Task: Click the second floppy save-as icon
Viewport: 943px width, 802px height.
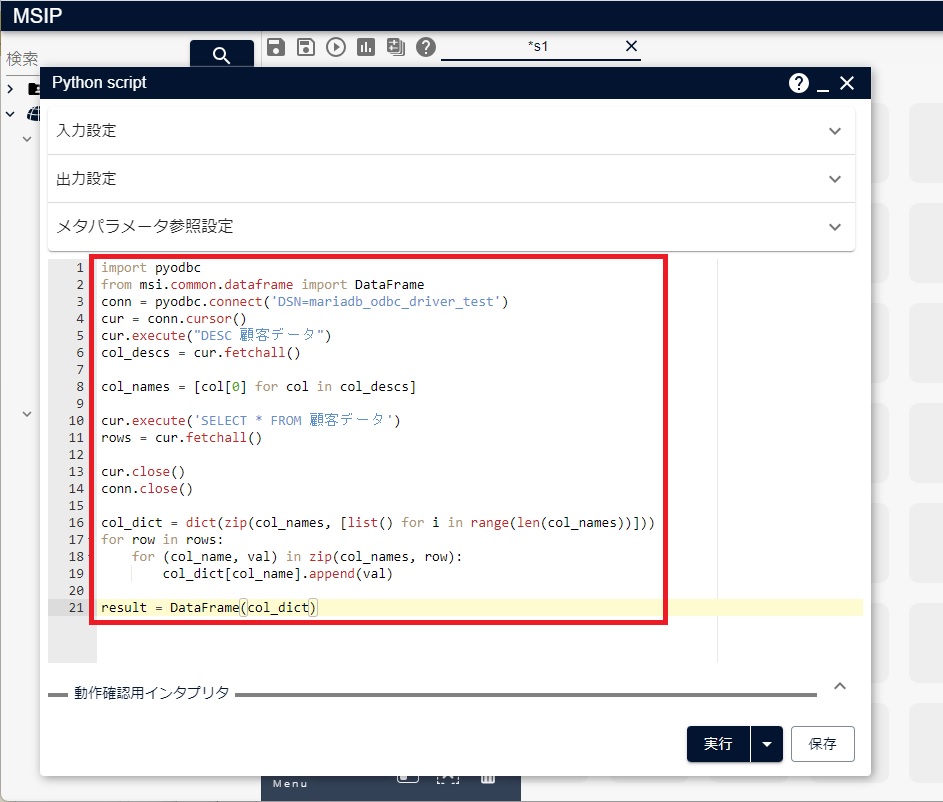Action: click(306, 47)
